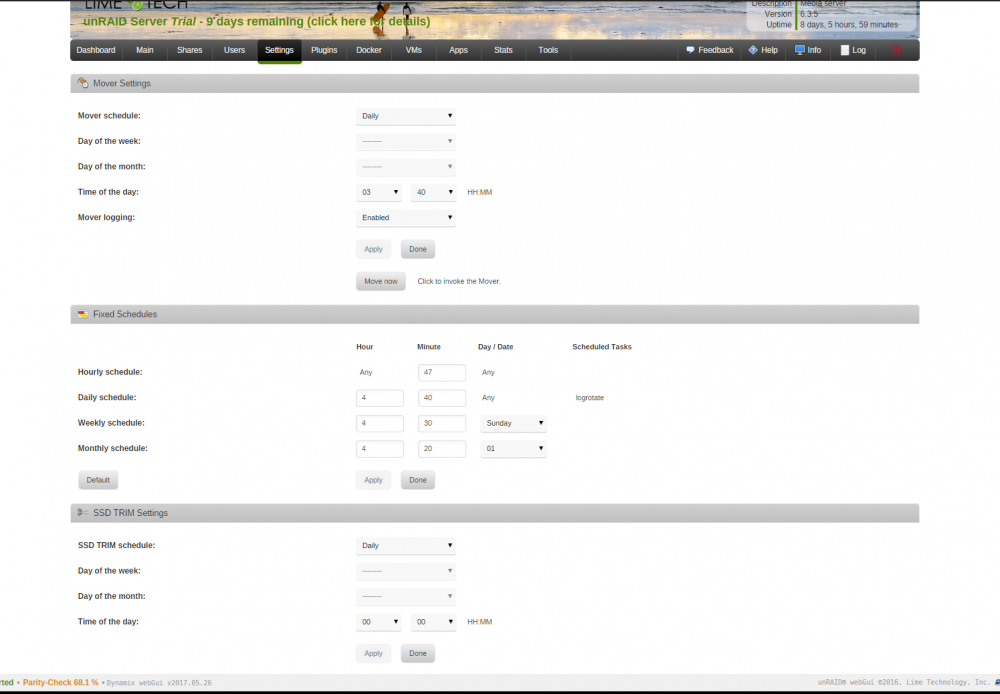The image size is (1000, 694).
Task: Open the Docker tab
Action: coord(369,50)
